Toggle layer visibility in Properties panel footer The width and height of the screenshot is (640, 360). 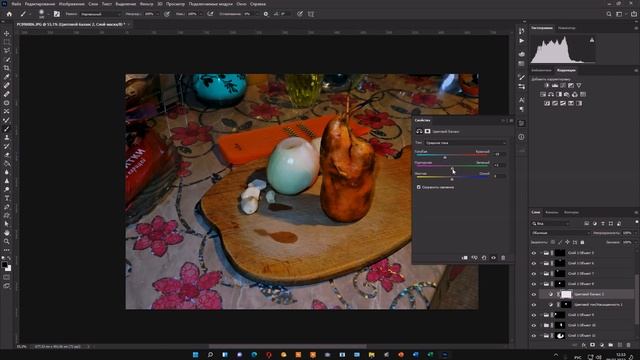[493, 258]
